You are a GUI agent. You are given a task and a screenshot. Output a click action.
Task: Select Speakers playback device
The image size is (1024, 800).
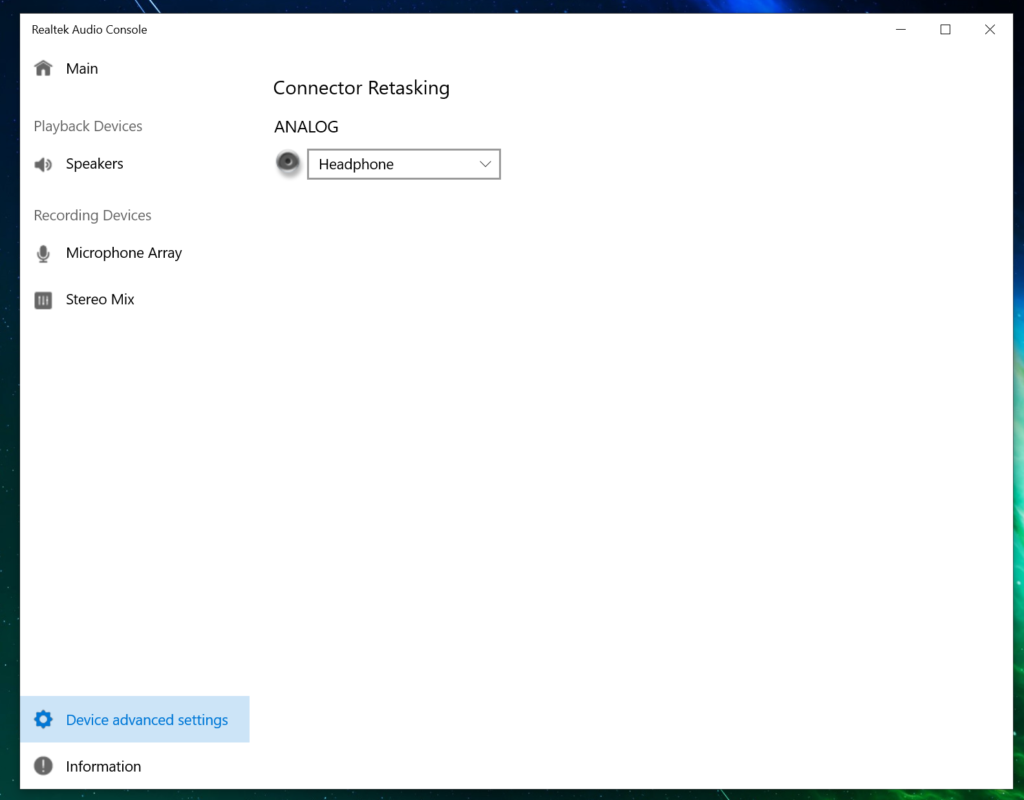tap(94, 164)
